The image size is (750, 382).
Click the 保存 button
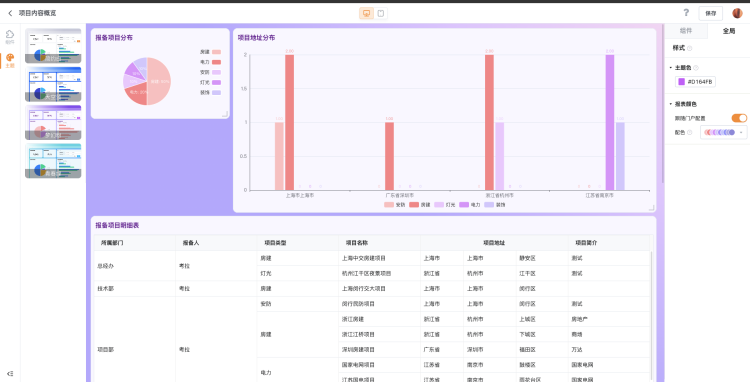[x=710, y=13]
